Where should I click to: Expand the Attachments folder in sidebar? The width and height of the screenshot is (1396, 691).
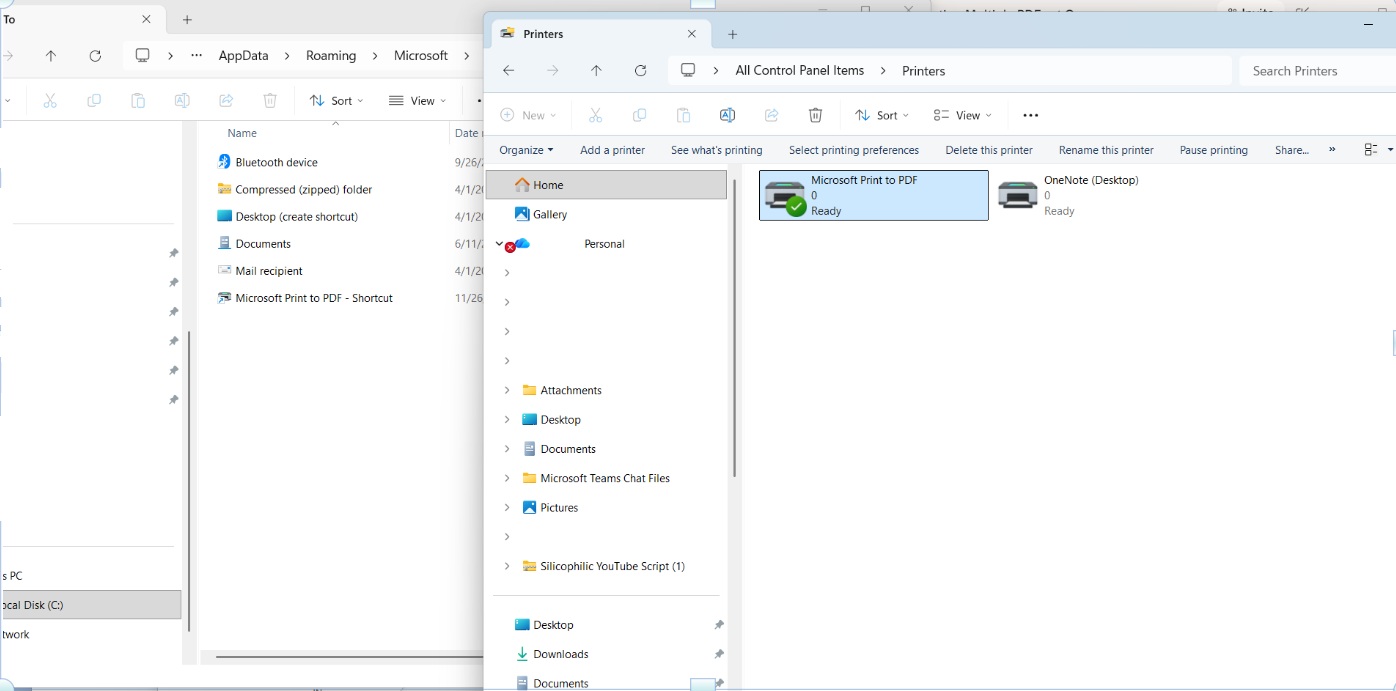coord(507,390)
